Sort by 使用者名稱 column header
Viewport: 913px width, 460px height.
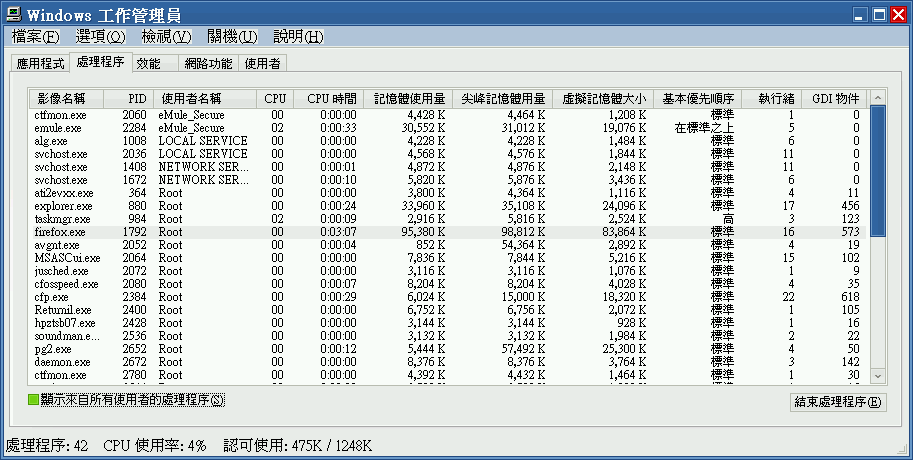point(205,98)
